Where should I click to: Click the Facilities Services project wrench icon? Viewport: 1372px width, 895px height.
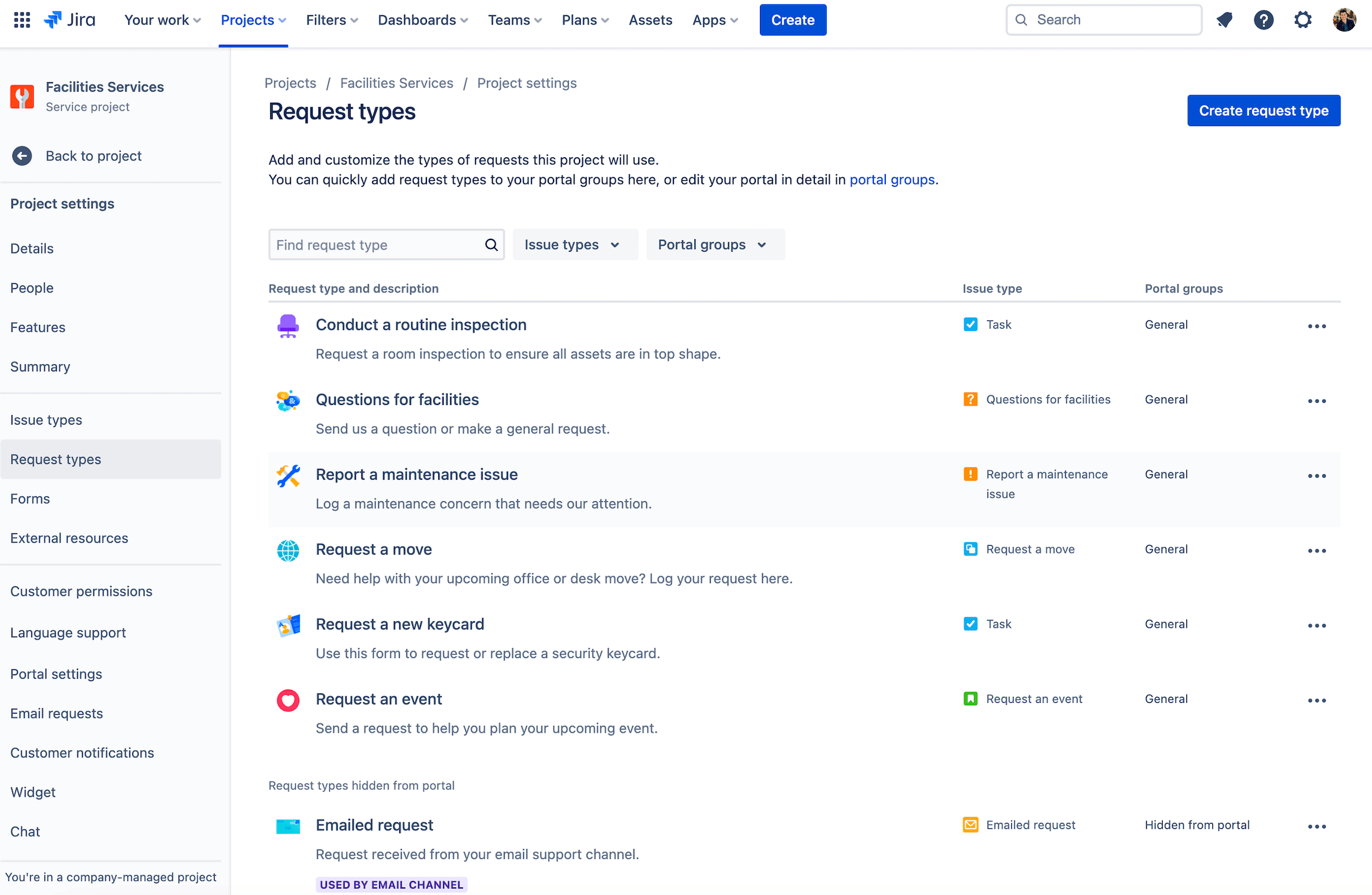(22, 96)
